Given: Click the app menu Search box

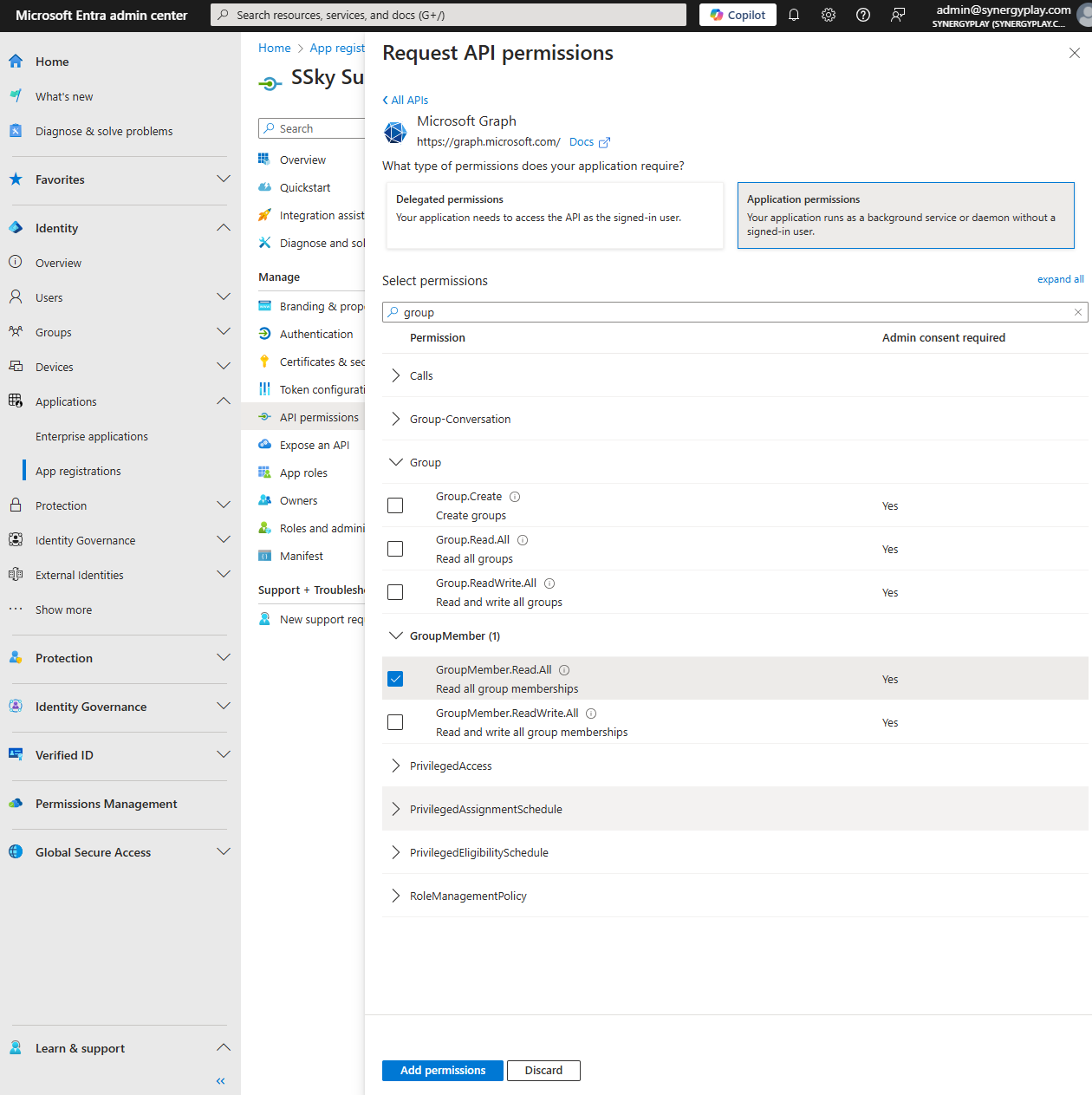Looking at the screenshot, I should point(312,128).
